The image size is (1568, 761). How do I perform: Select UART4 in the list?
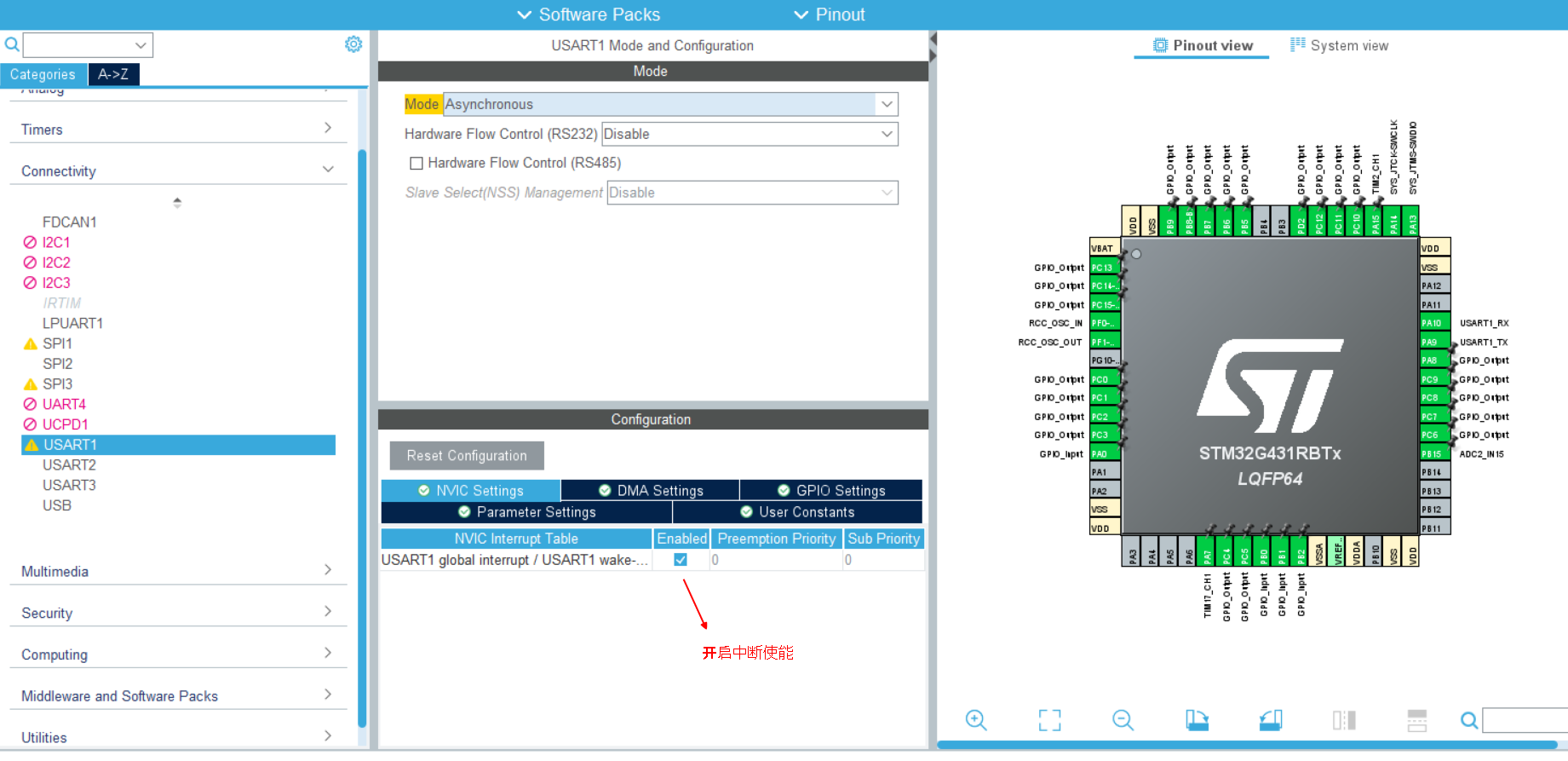point(64,404)
